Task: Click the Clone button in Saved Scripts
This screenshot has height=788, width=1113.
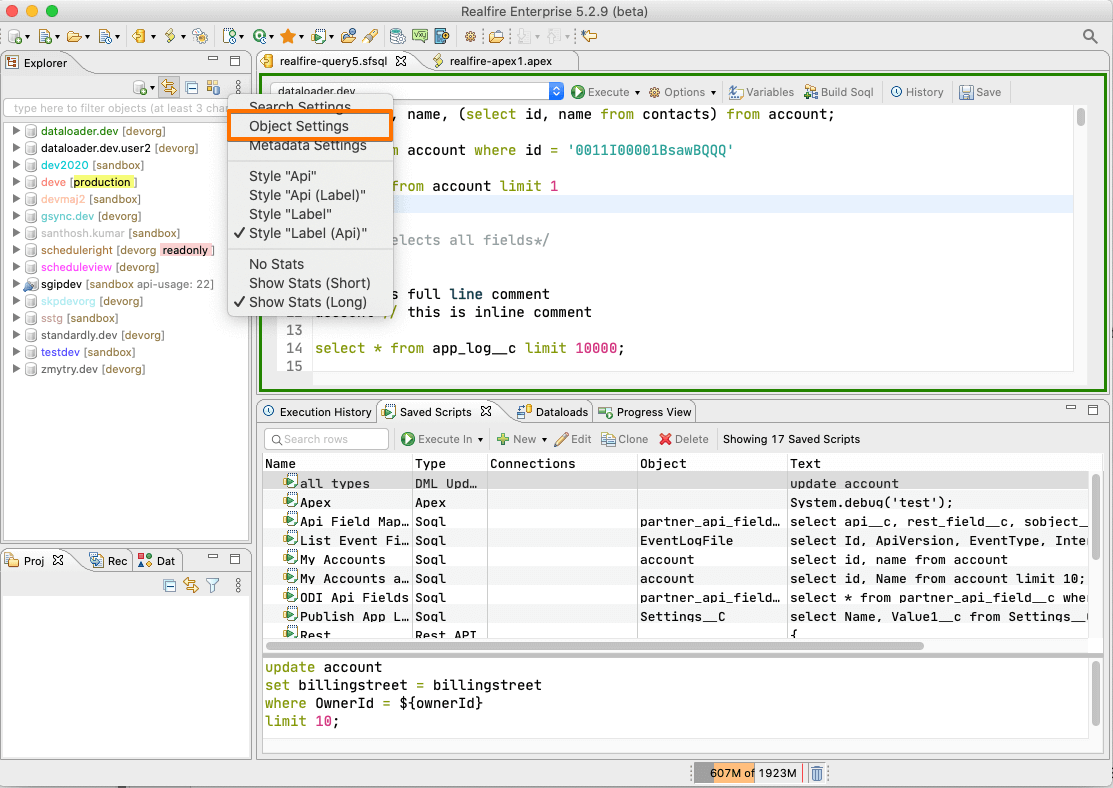Action: 625,439
